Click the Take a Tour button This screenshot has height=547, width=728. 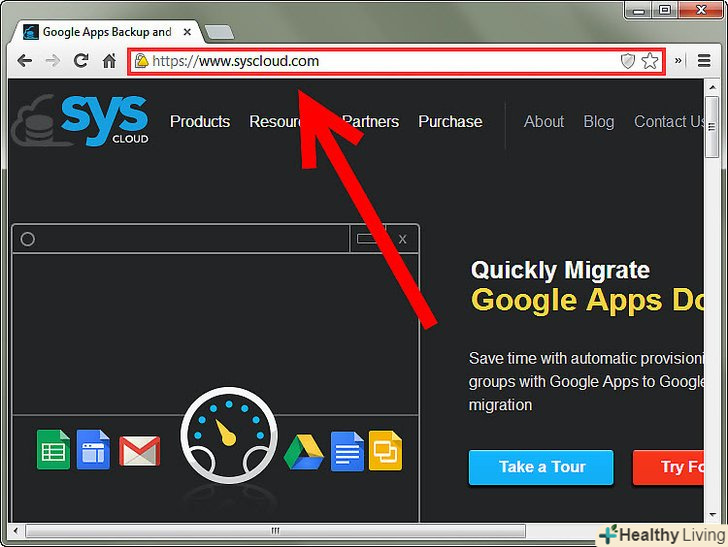(x=541, y=467)
